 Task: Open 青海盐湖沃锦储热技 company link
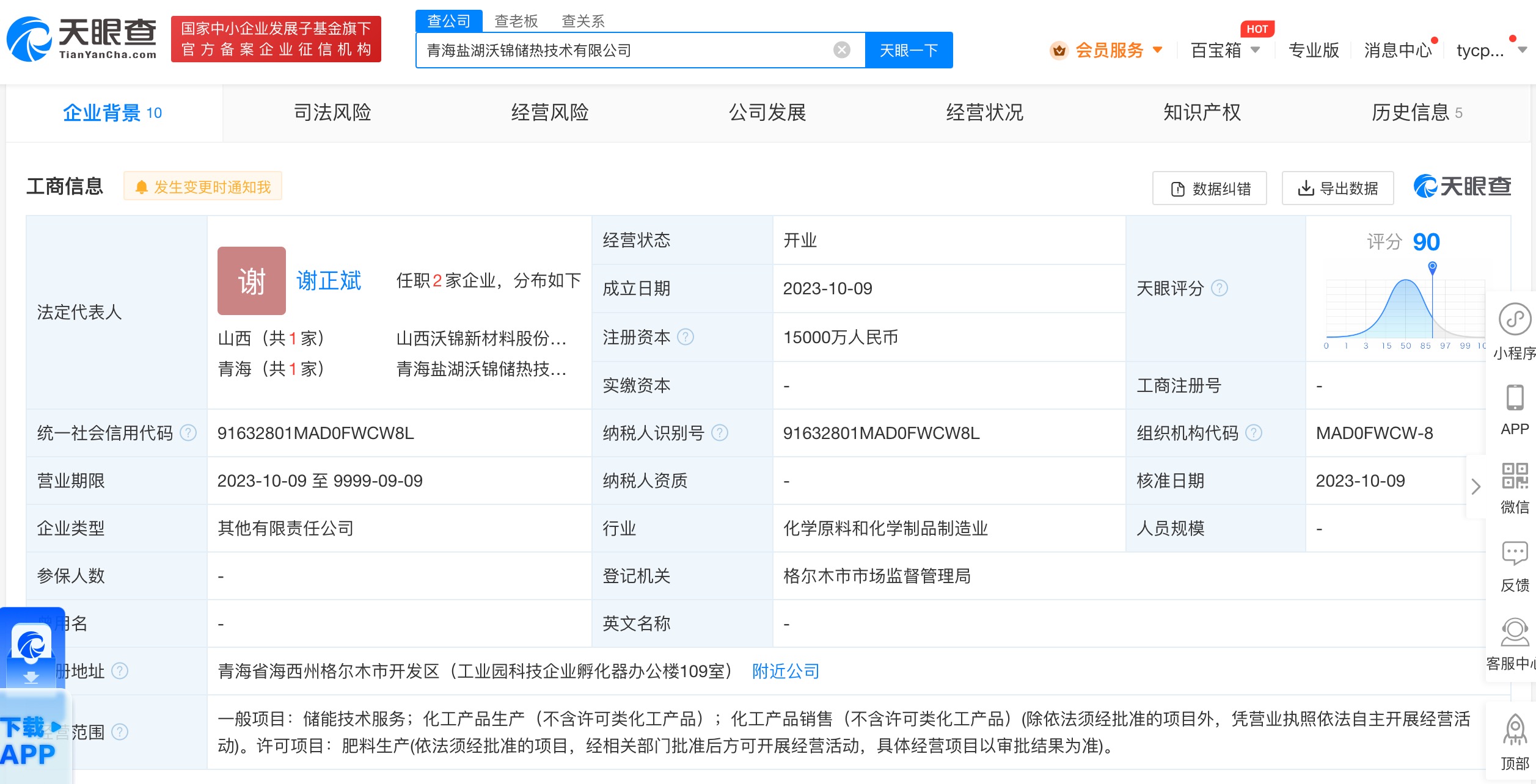tap(481, 369)
